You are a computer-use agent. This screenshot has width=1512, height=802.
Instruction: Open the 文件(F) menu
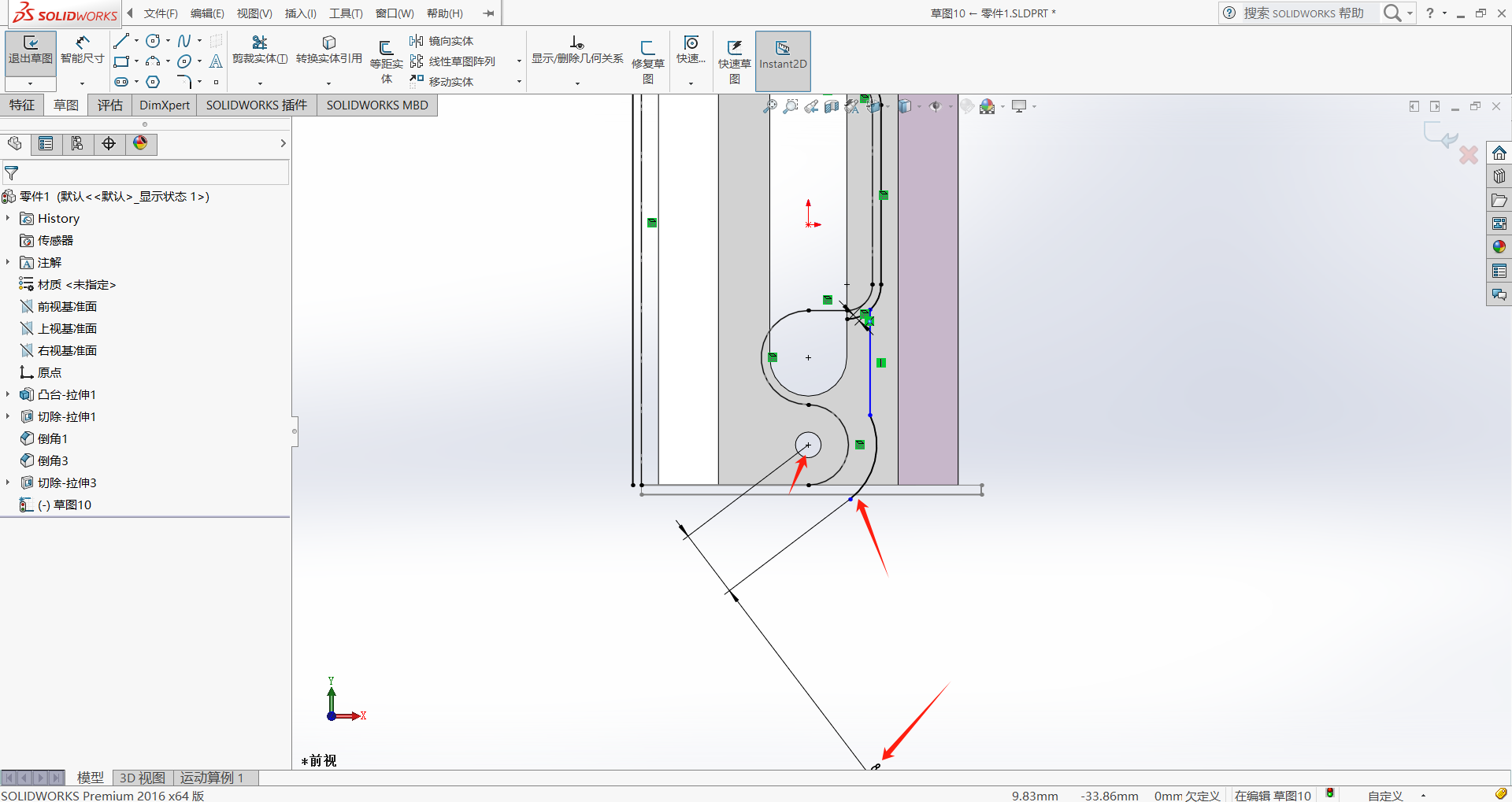[161, 13]
